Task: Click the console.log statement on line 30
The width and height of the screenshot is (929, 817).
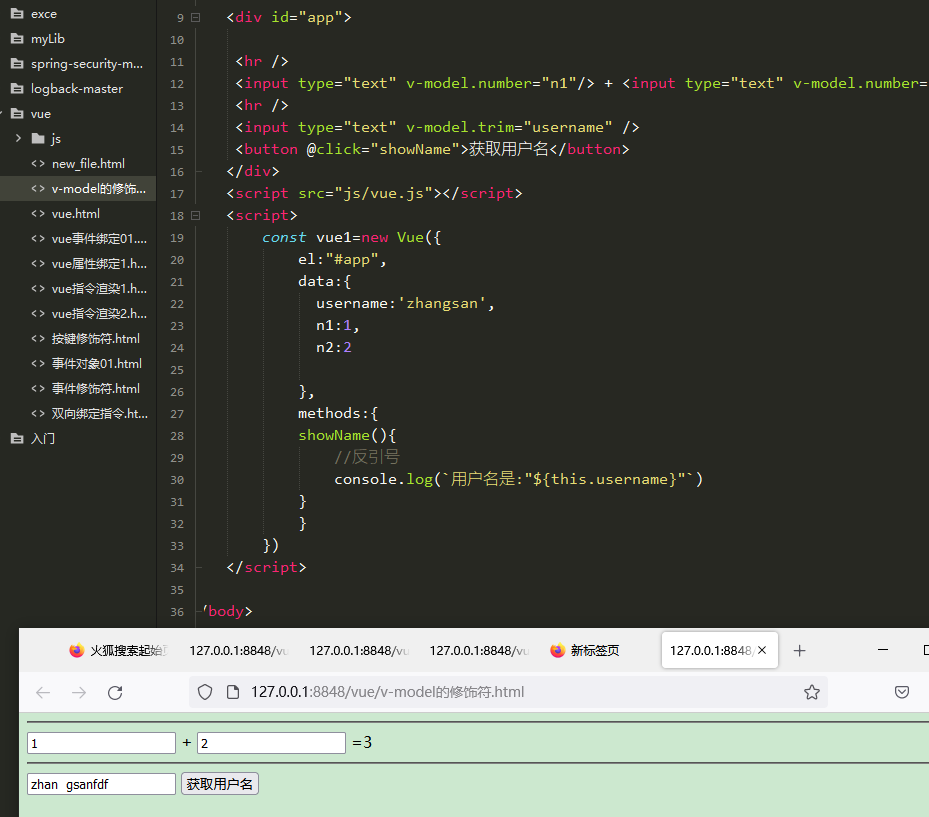Action: pos(518,479)
